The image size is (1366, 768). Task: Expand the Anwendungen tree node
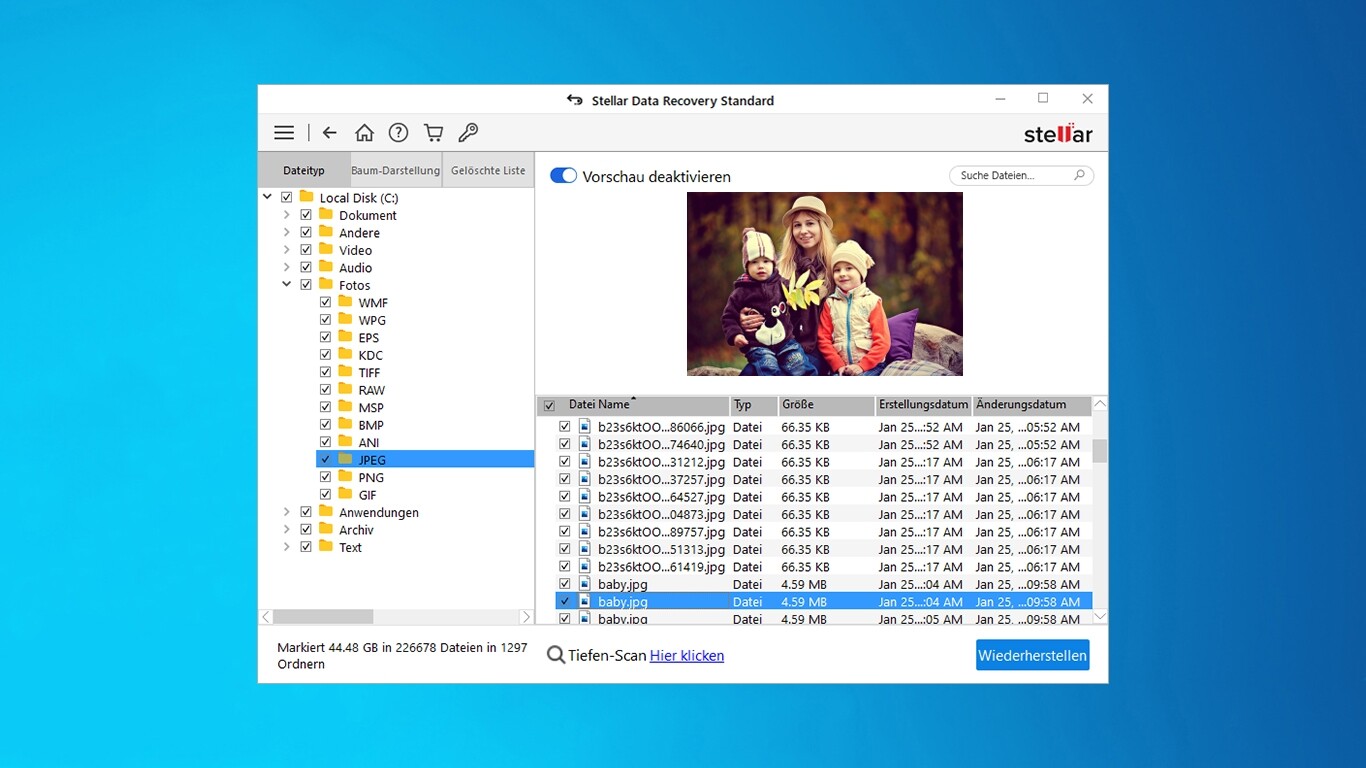coord(286,512)
